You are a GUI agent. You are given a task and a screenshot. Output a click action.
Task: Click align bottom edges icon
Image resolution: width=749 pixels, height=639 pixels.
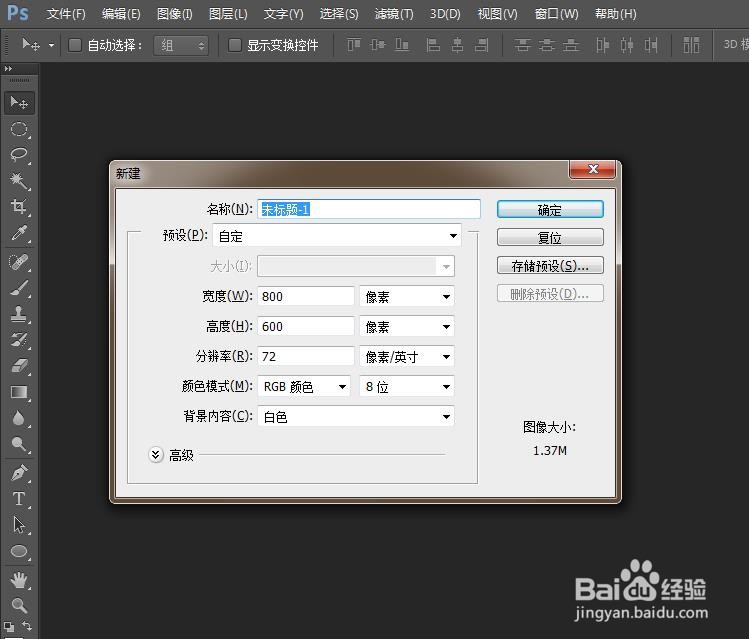coord(402,45)
